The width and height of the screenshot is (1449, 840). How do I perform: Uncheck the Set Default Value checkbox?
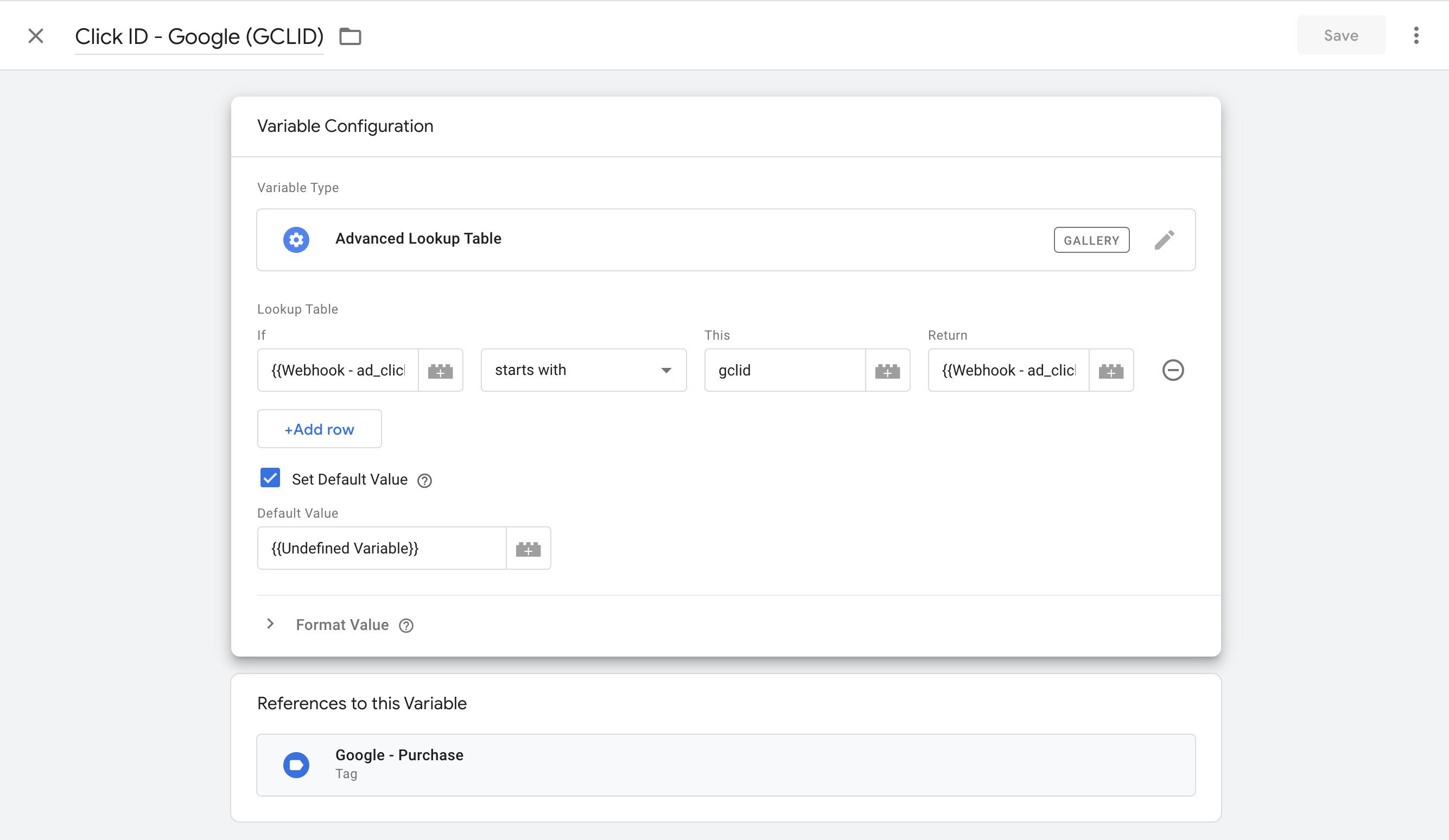point(270,478)
